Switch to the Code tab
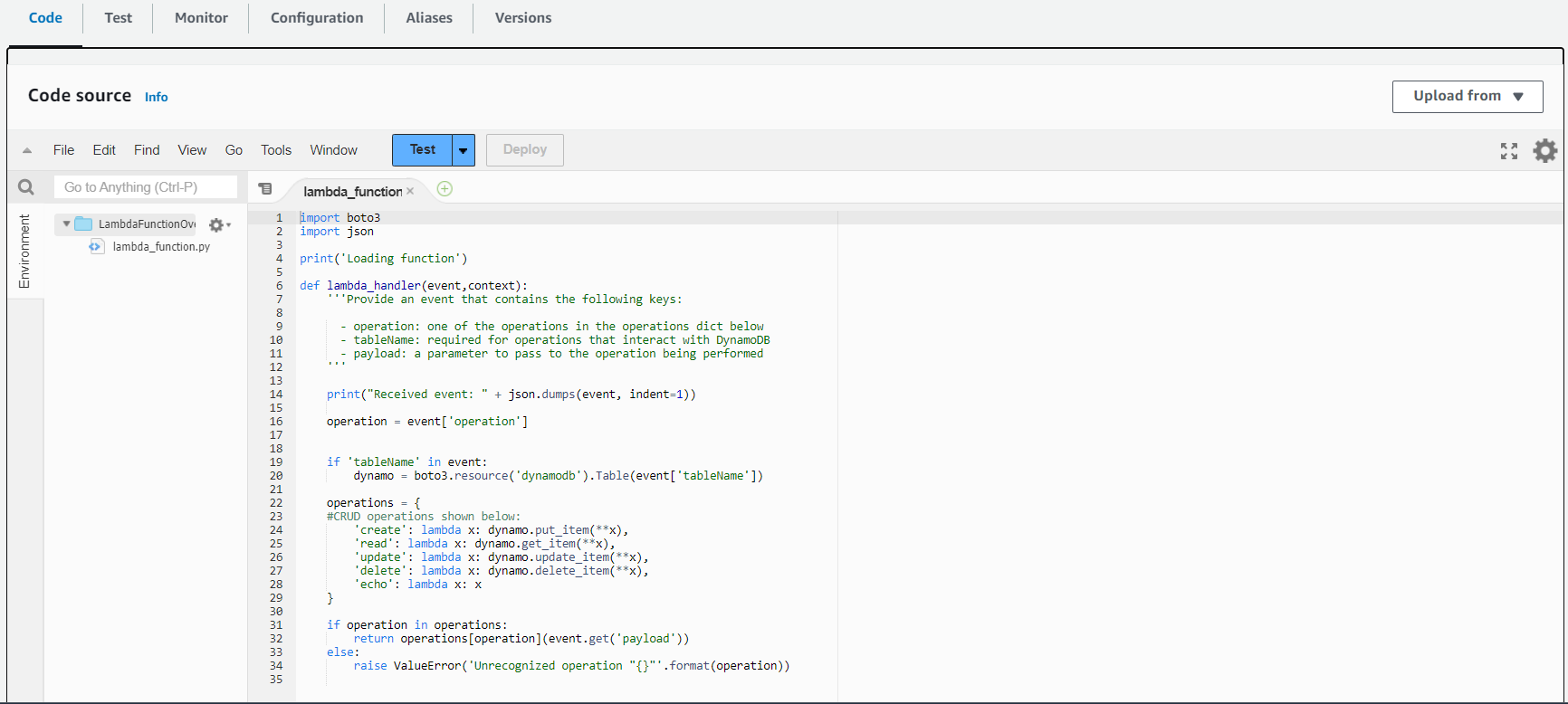The width and height of the screenshot is (1568, 704). click(45, 18)
